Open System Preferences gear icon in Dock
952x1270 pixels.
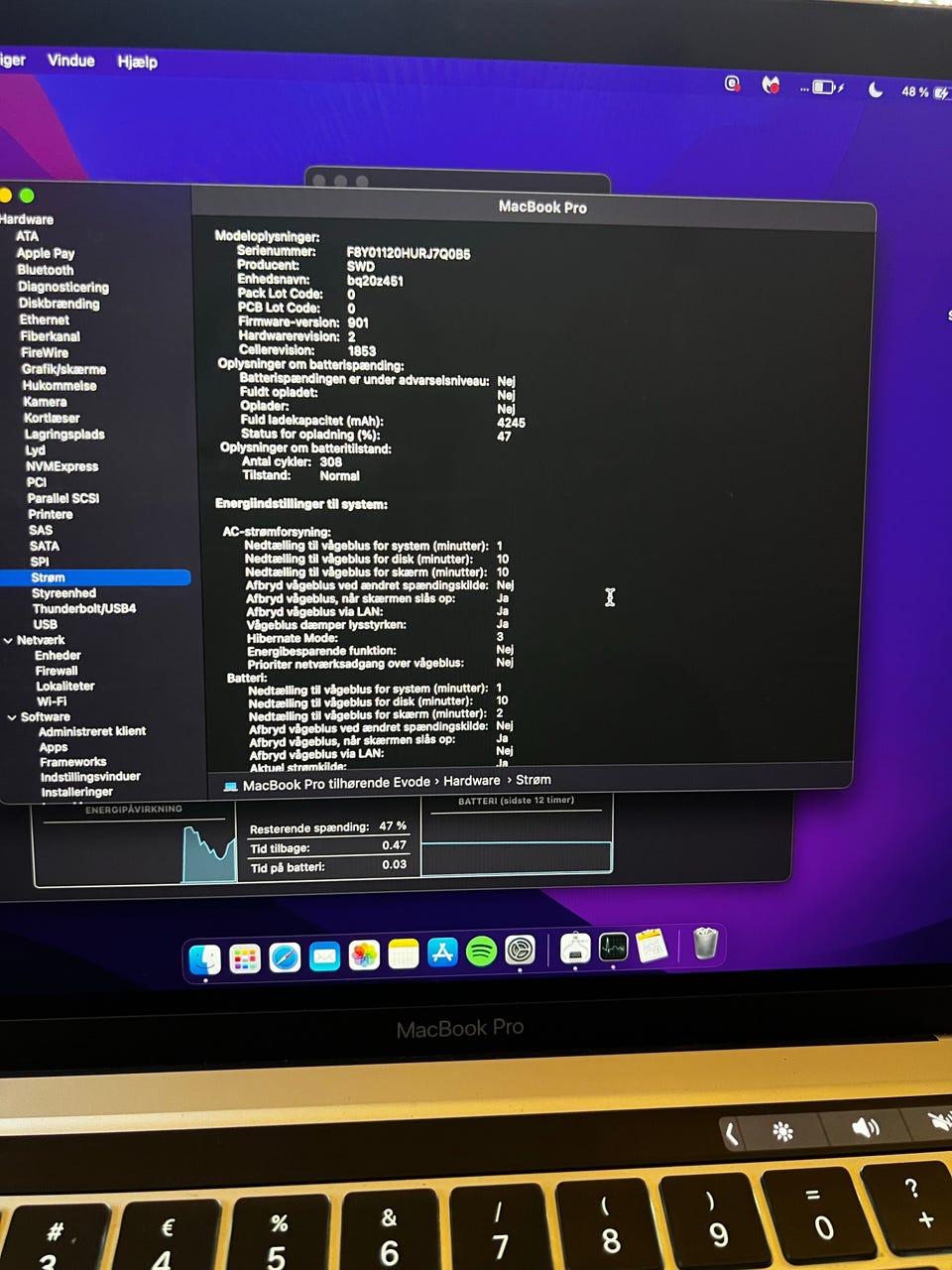pyautogui.click(x=521, y=951)
